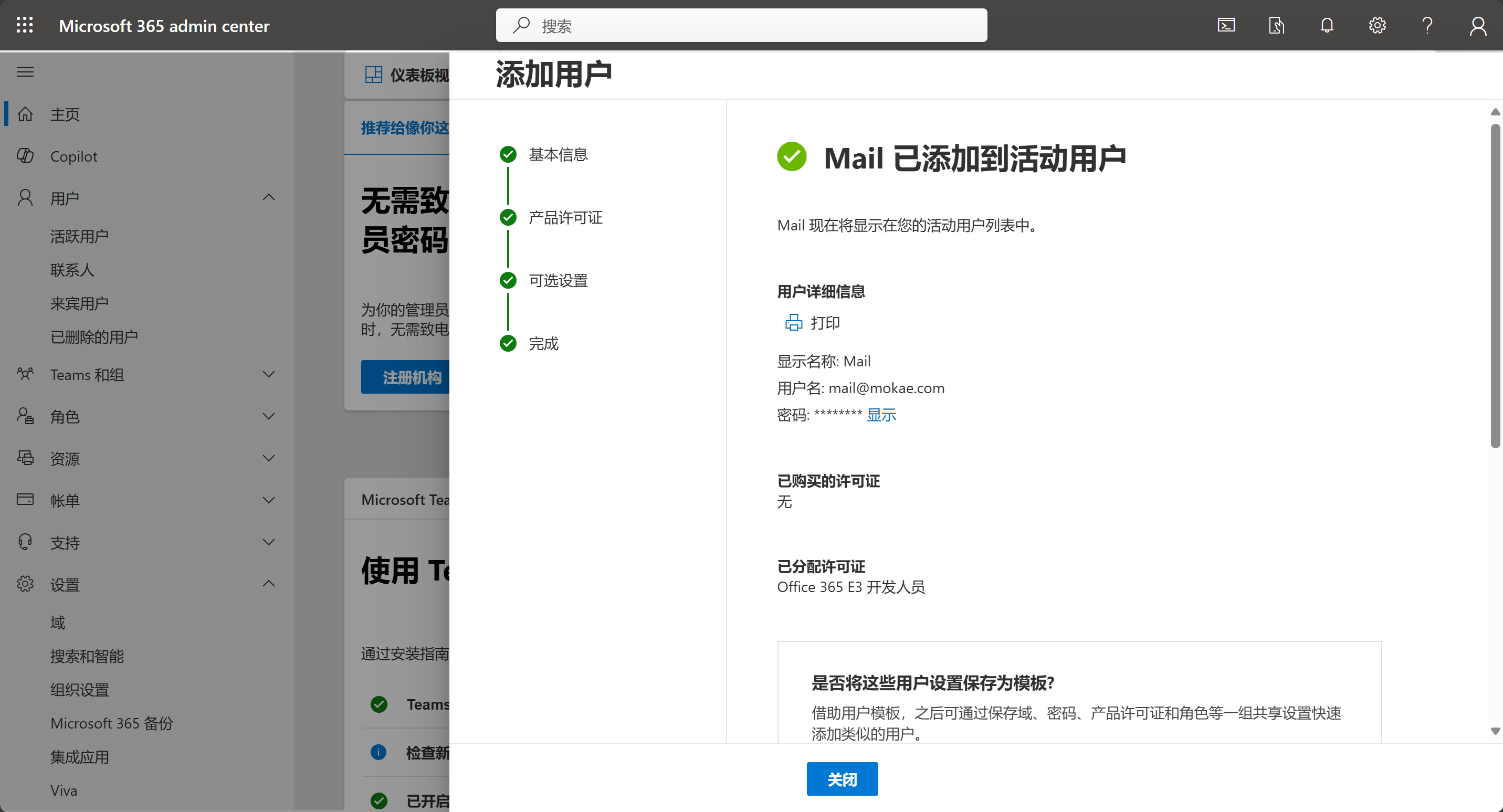The height and width of the screenshot is (812, 1503).
Task: Open 联系人 in the sidebar
Action: pyautogui.click(x=72, y=269)
